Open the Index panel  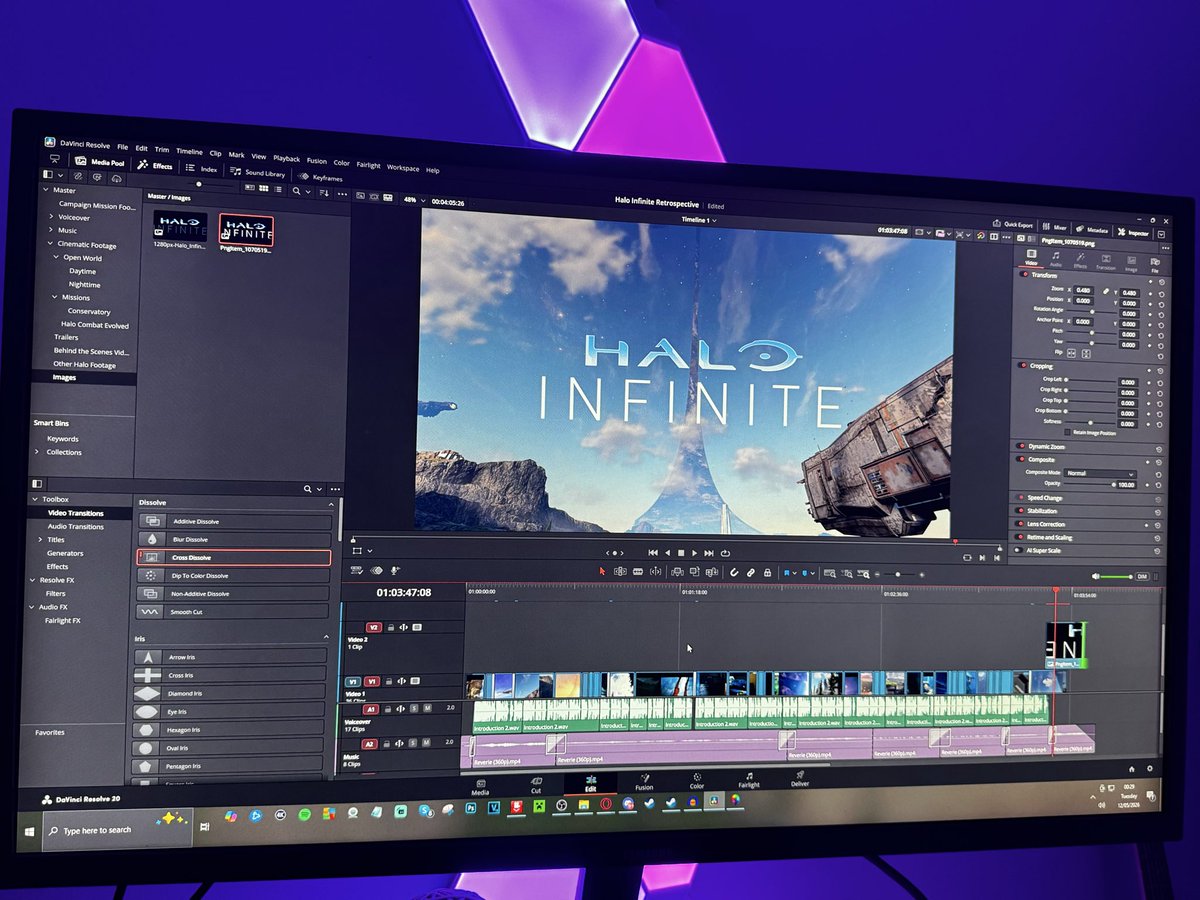click(202, 168)
